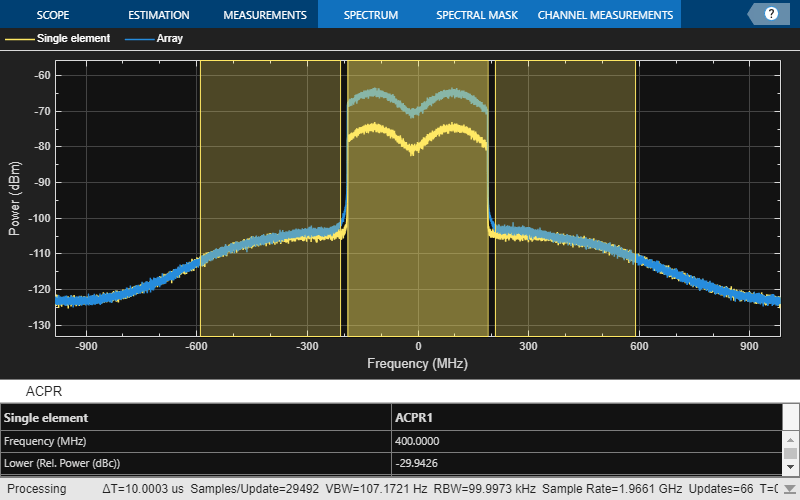Click the Processing status indicator
Viewport: 800px width, 500px height.
[38, 489]
